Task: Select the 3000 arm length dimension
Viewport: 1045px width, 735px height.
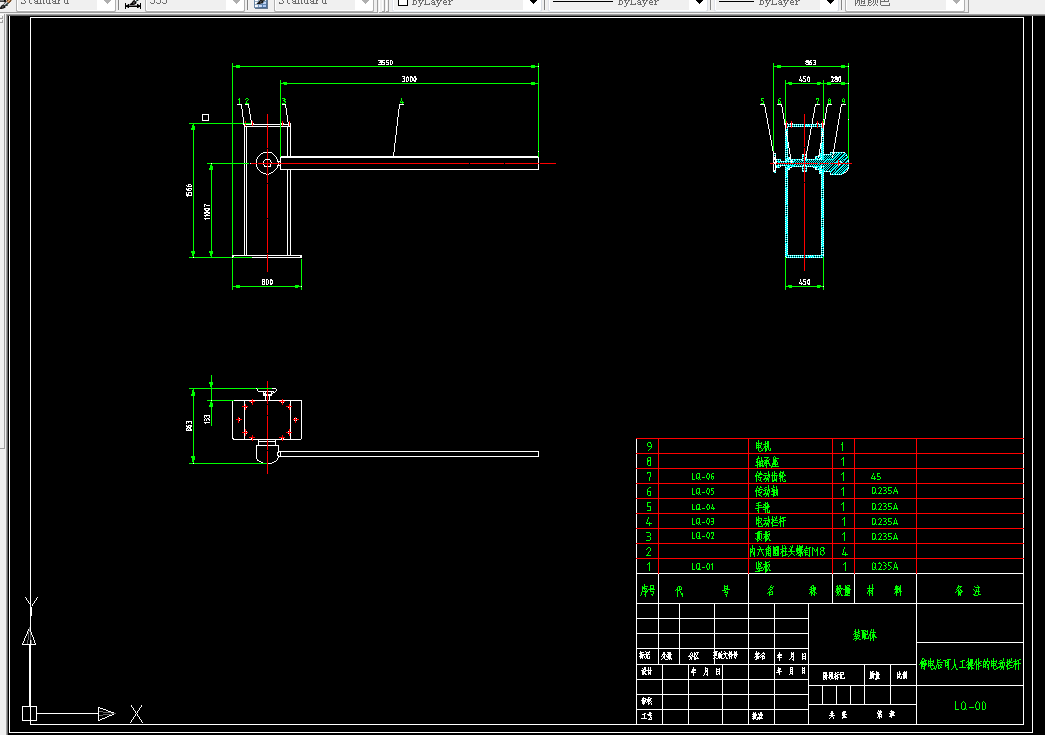Action: [x=409, y=79]
